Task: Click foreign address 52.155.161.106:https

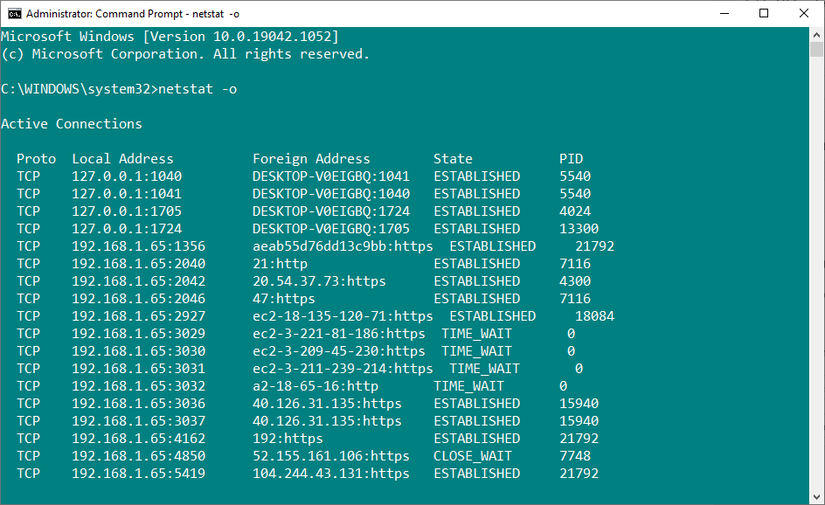Action: tap(331, 456)
